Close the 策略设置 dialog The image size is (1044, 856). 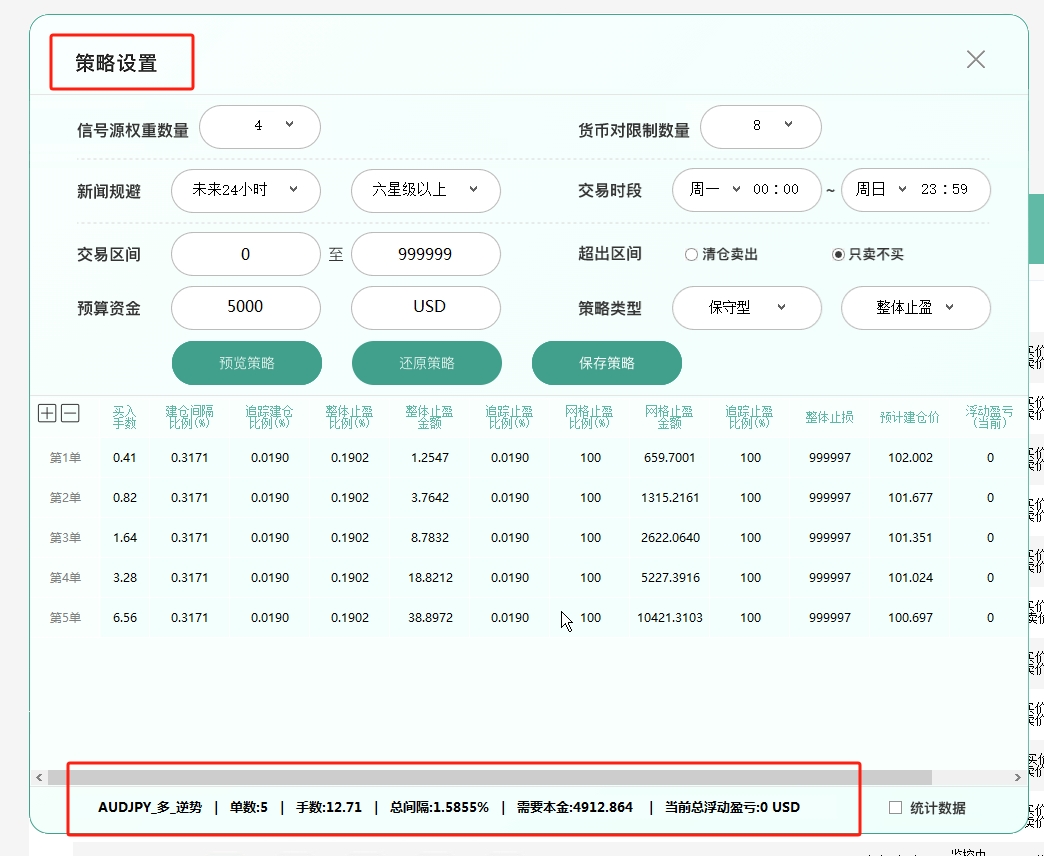[x=975, y=59]
